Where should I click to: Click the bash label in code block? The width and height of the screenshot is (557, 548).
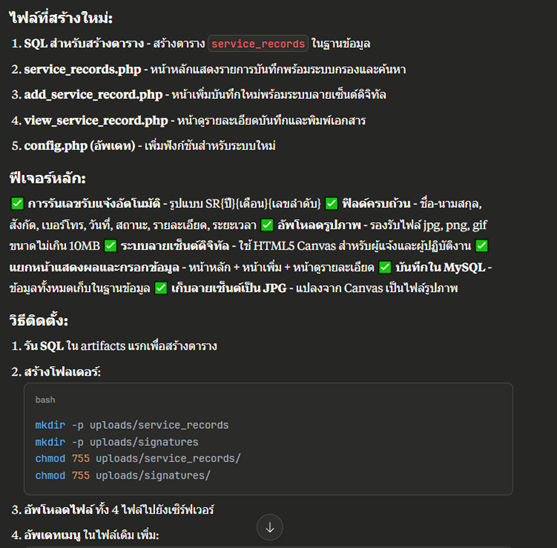tap(45, 400)
